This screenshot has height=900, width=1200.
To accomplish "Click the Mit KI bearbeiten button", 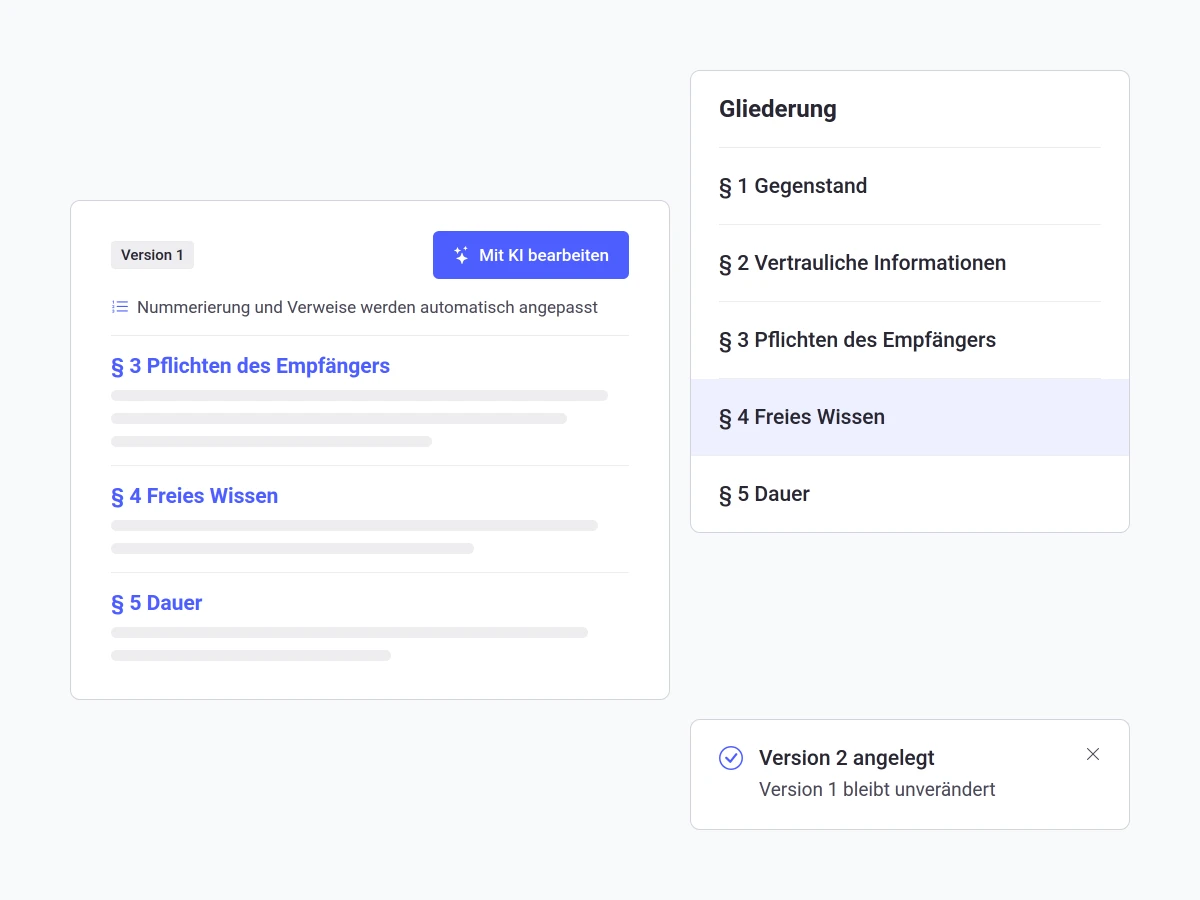I will coord(531,255).
